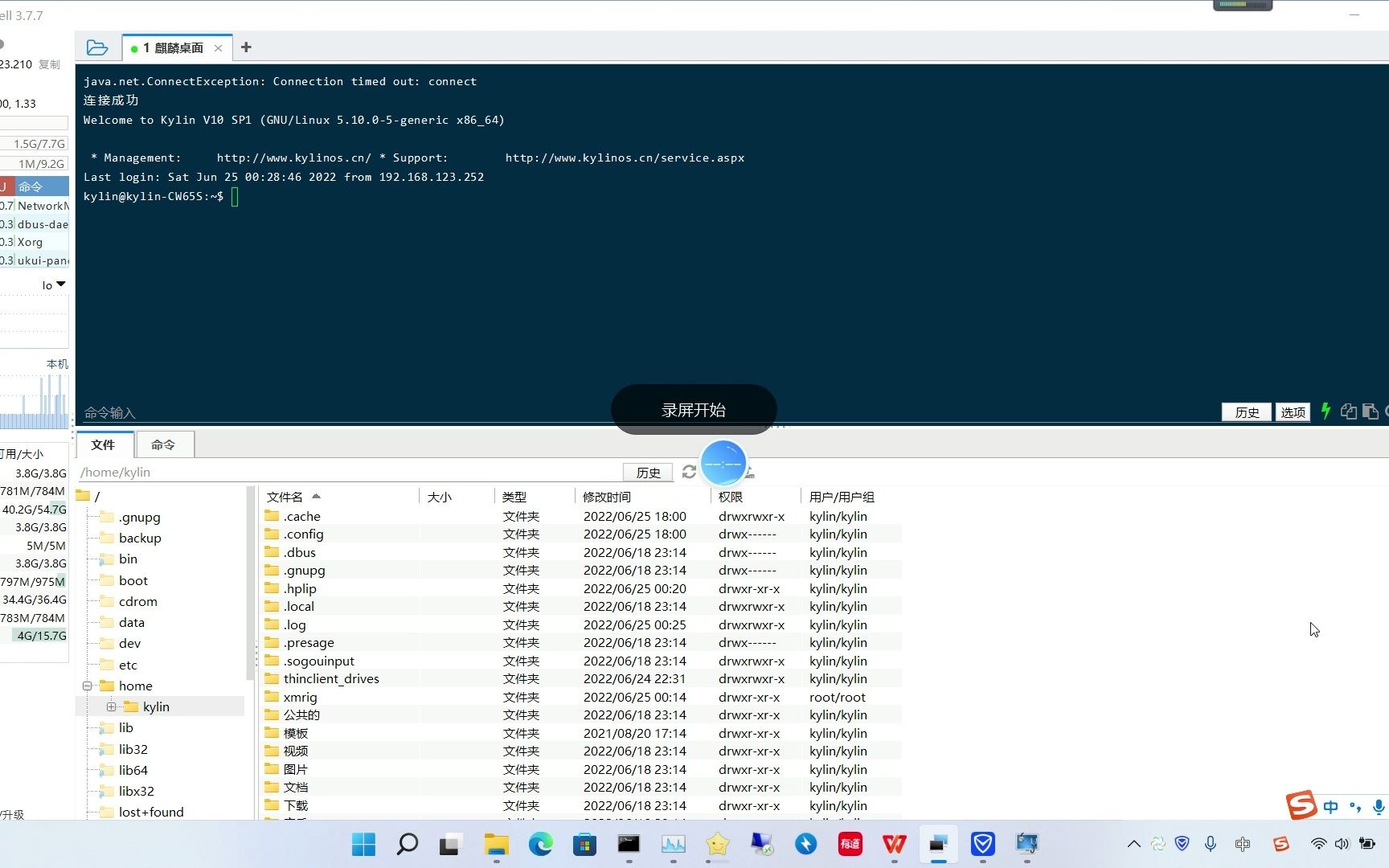Image resolution: width=1389 pixels, height=868 pixels.
Task: Click the 图片 folder icon
Action: (x=272, y=768)
